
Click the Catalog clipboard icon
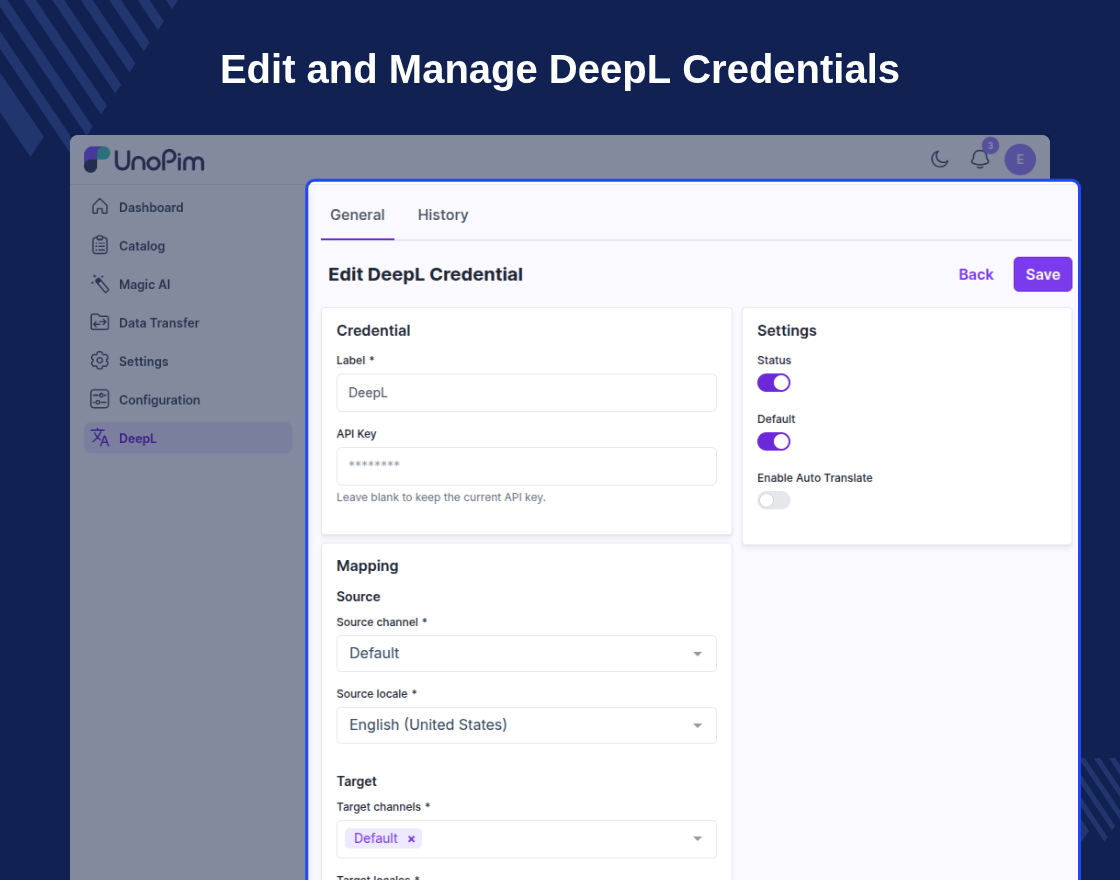click(x=100, y=245)
